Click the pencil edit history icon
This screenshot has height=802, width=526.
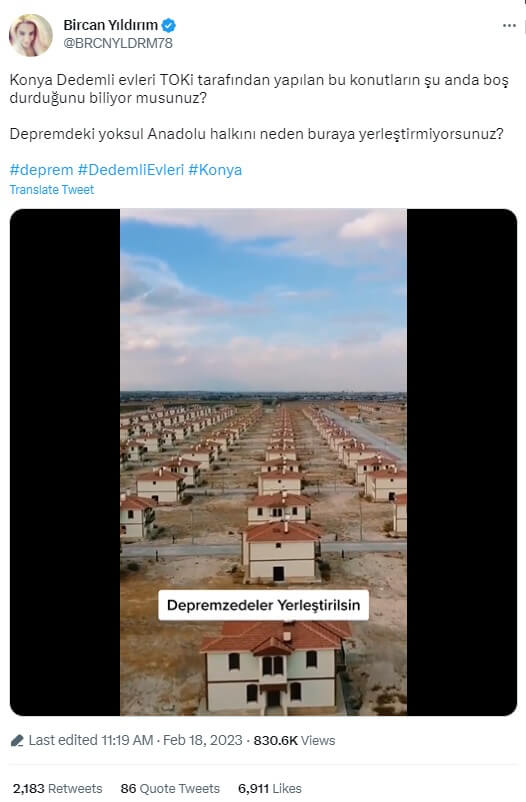(17, 740)
